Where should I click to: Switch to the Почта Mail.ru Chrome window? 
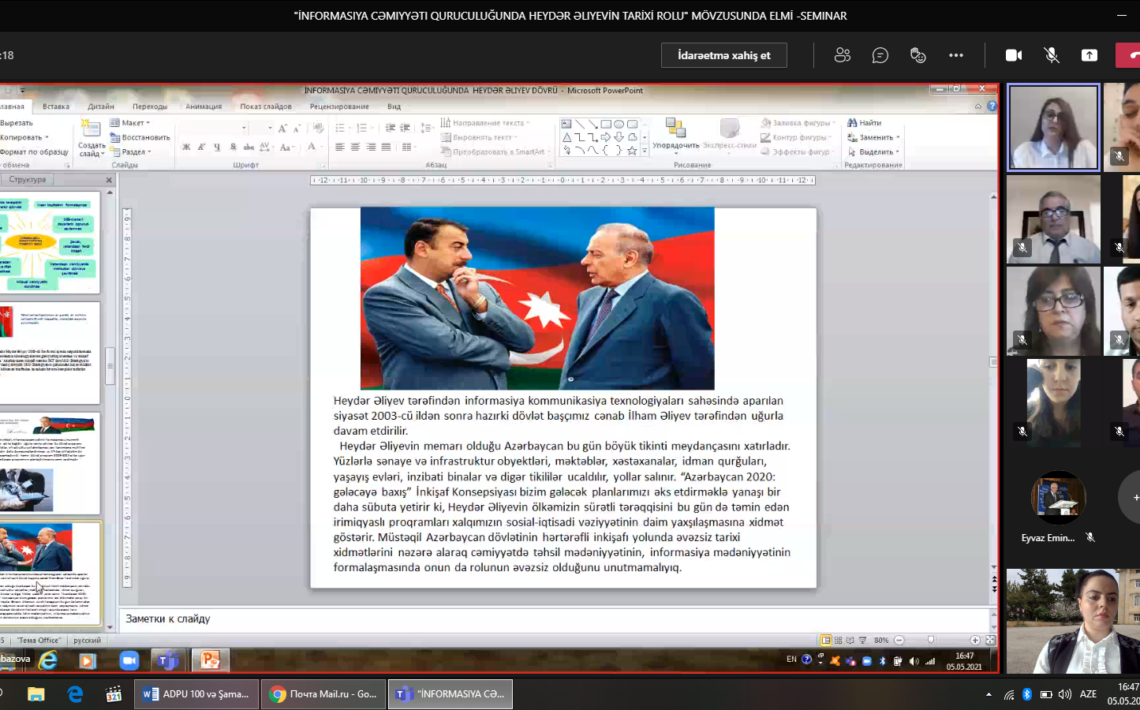coord(323,694)
